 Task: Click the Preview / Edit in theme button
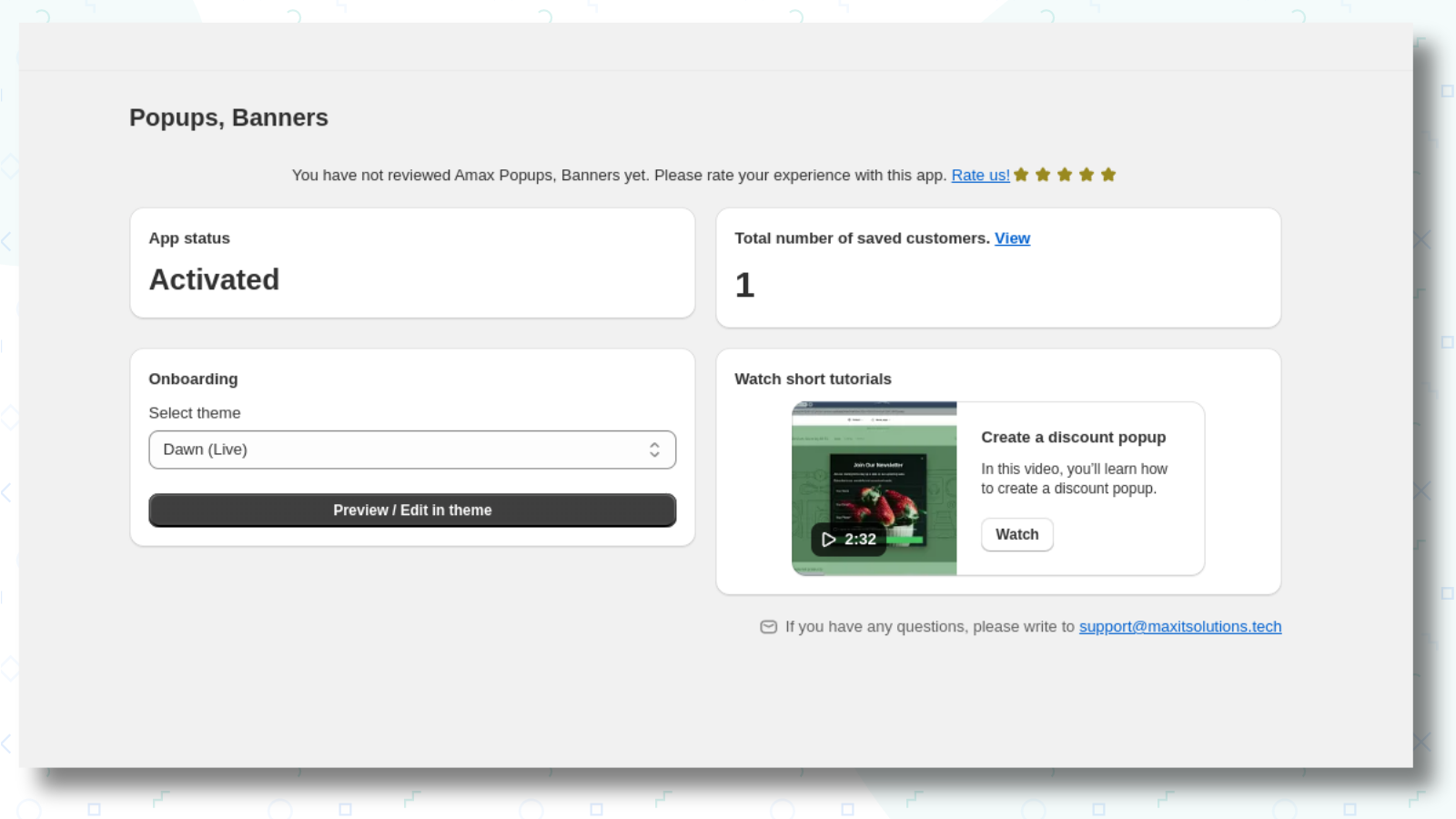pos(412,511)
